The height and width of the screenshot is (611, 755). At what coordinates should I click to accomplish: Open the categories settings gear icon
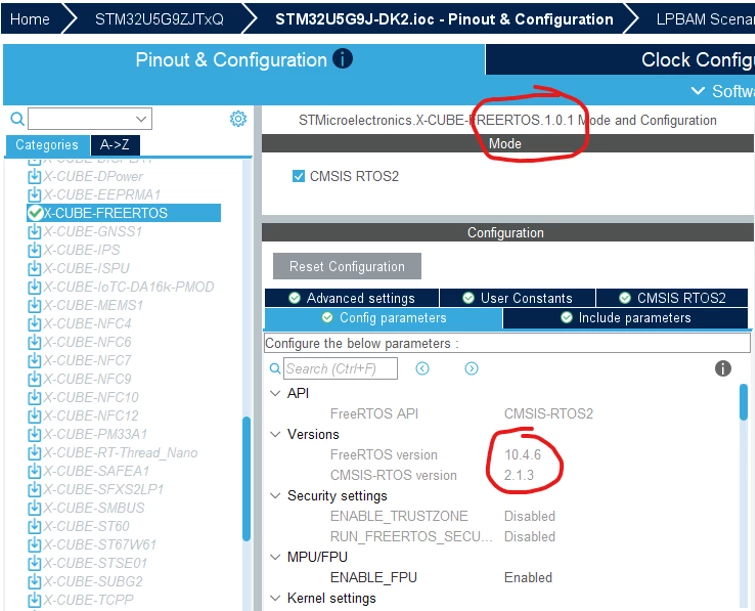pyautogui.click(x=238, y=119)
